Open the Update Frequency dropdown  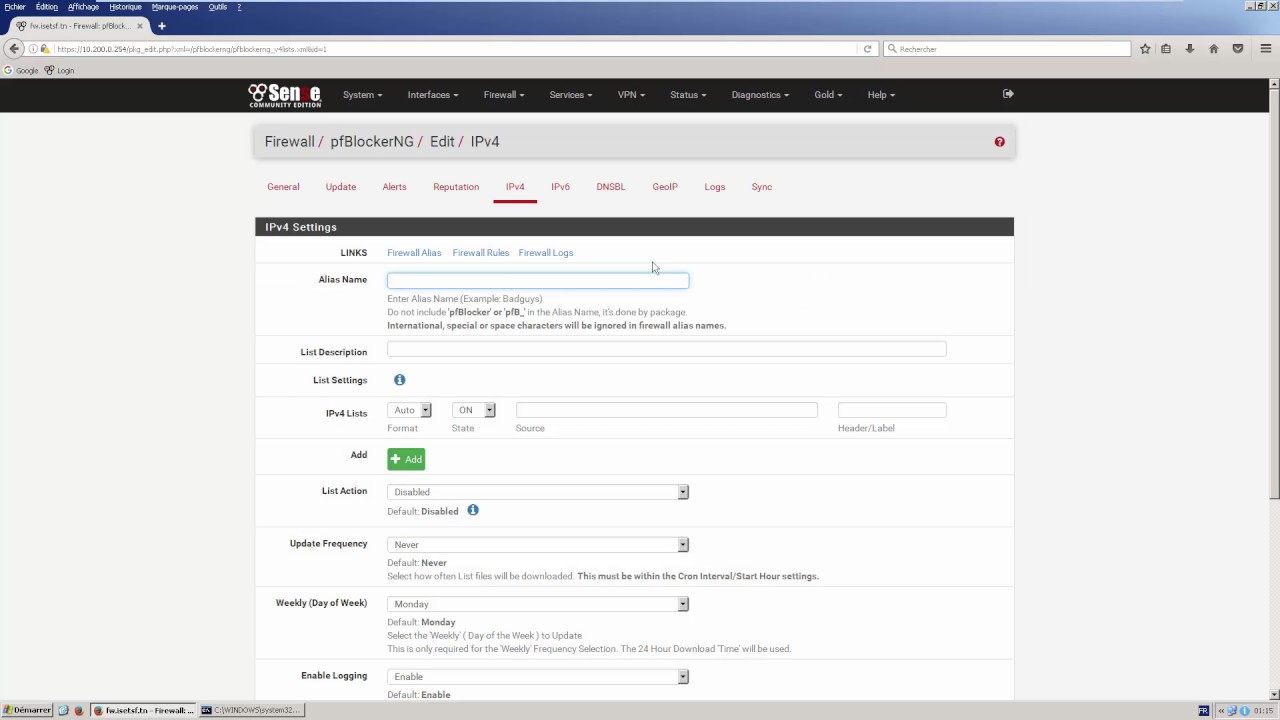pyautogui.click(x=538, y=545)
